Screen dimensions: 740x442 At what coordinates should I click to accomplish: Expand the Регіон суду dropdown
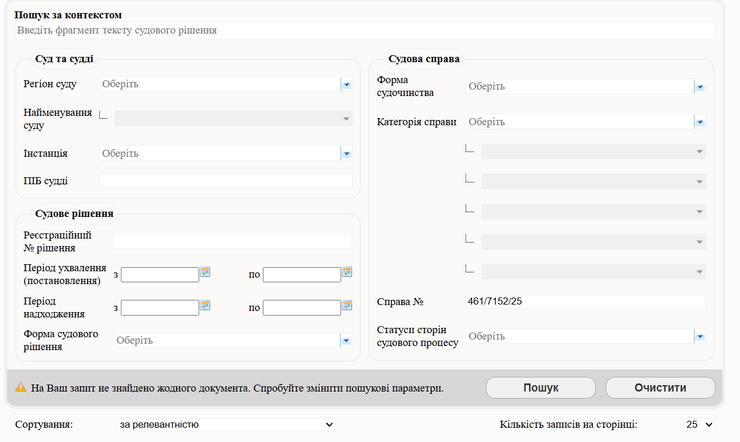(346, 85)
